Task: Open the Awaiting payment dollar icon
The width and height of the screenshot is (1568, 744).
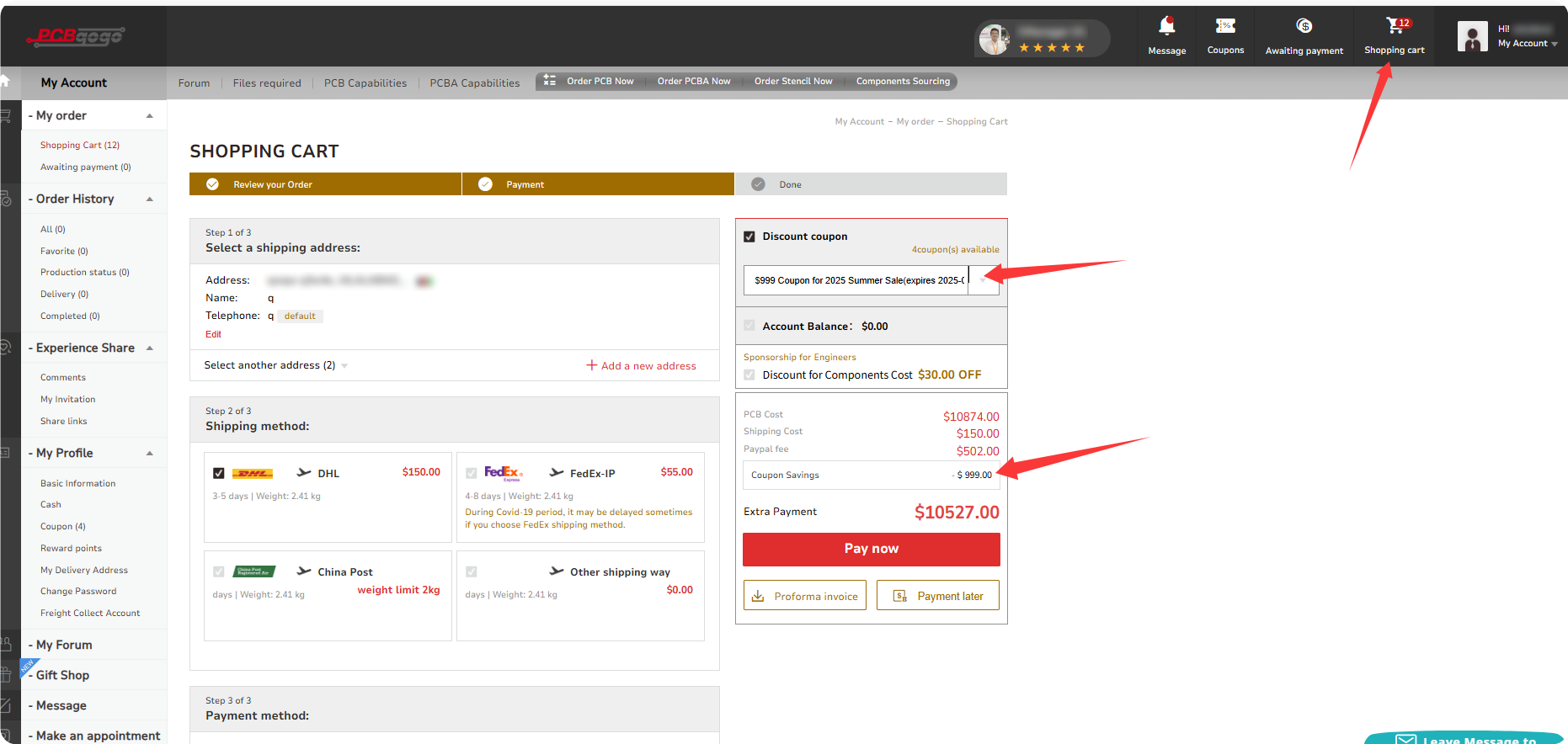Action: point(1304,26)
